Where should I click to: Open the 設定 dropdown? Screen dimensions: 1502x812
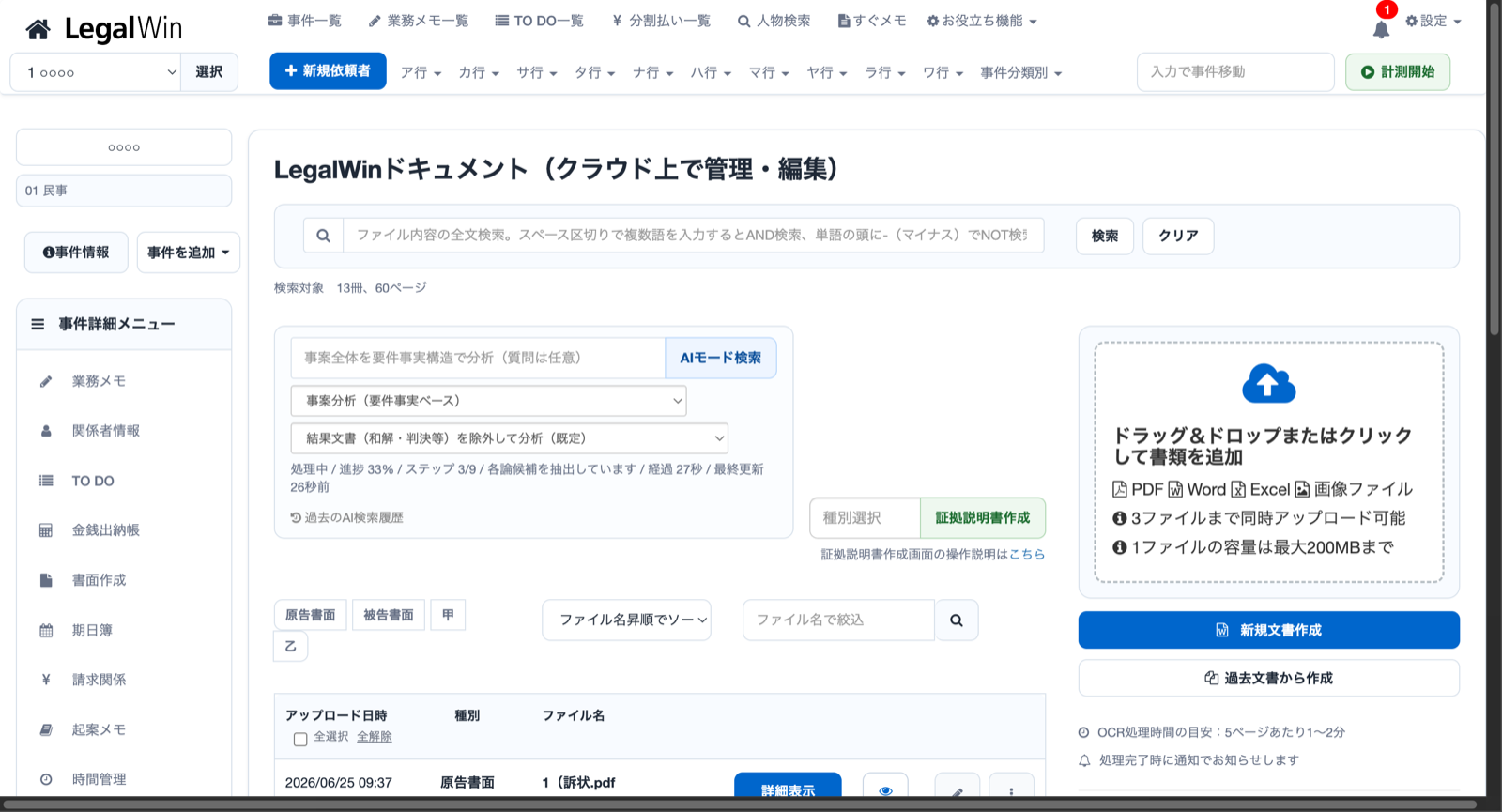(x=1433, y=21)
